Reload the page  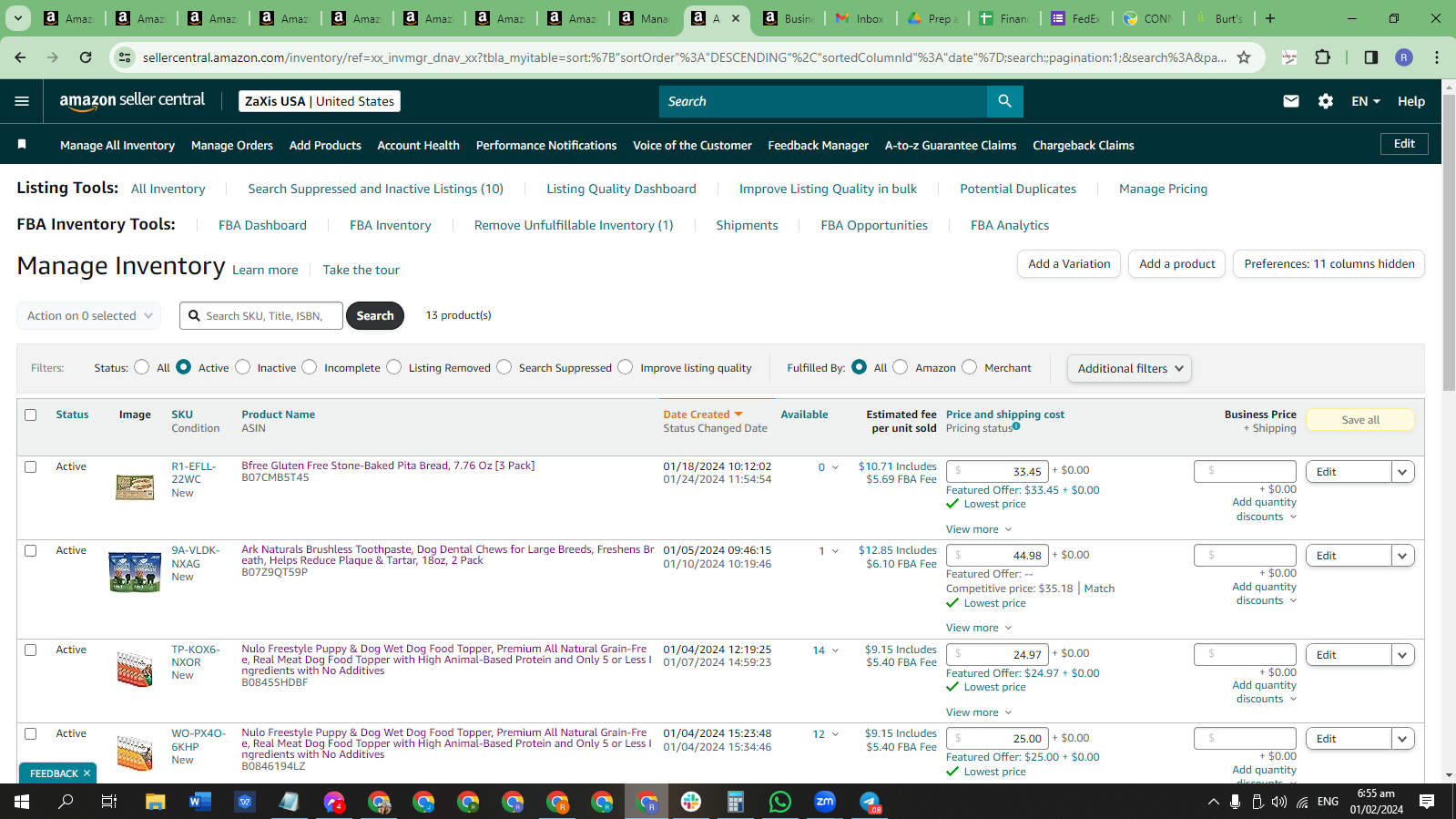tap(86, 57)
